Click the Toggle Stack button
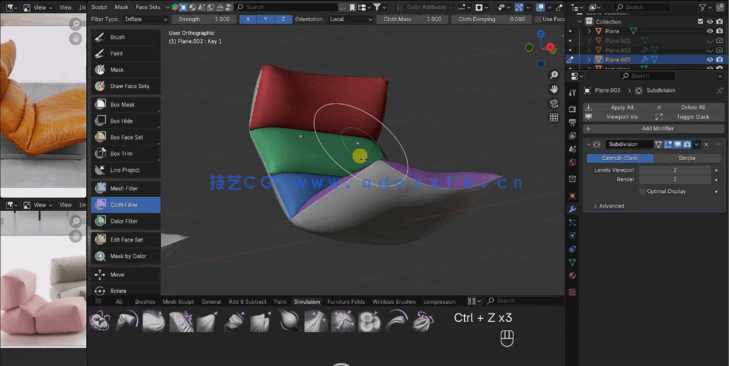This screenshot has height=366, width=730. [689, 117]
